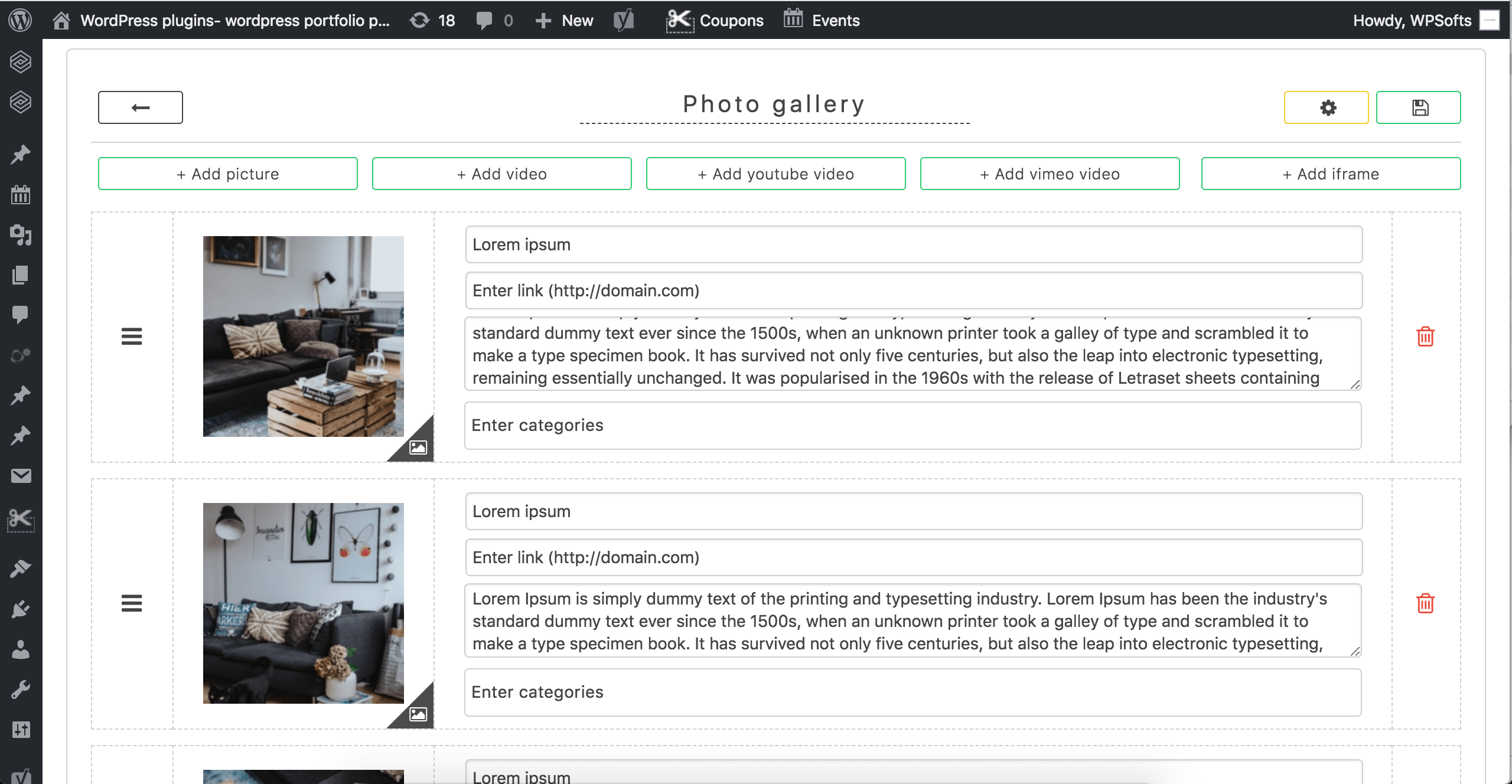Click the + Add youtube video button
The height and width of the screenshot is (784, 1512).
pos(775,174)
